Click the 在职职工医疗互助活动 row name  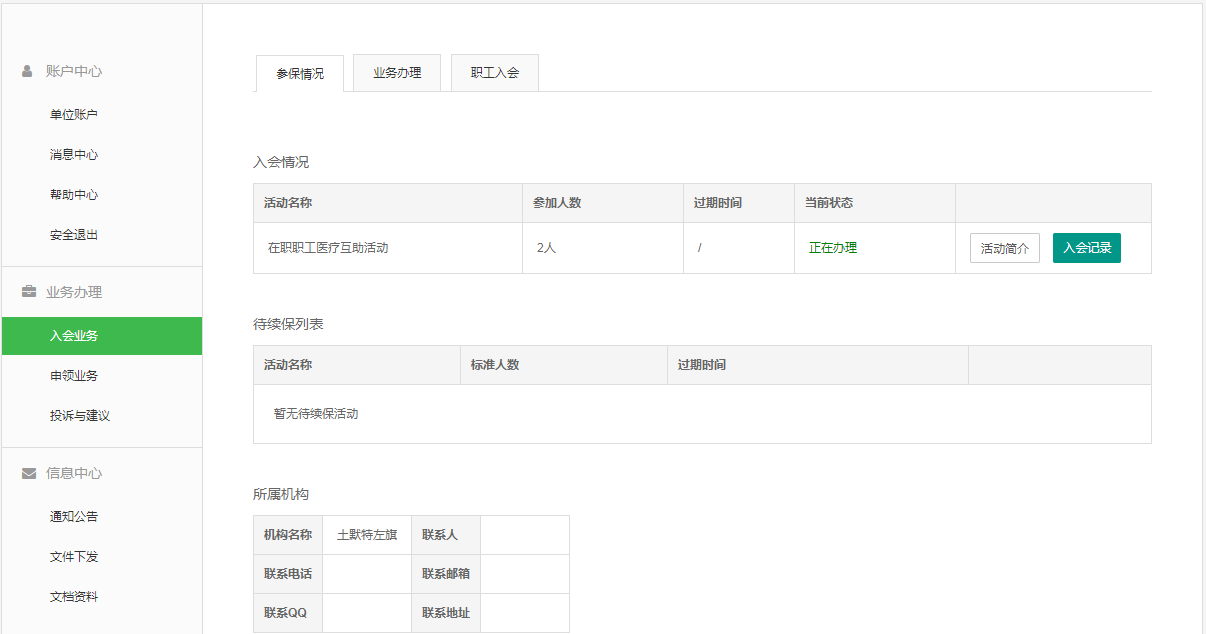328,248
